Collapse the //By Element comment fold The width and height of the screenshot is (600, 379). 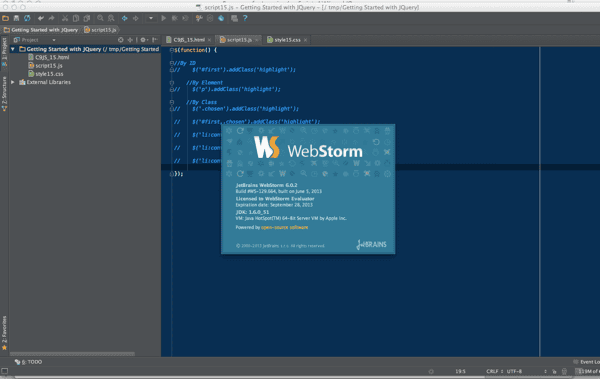pos(172,82)
